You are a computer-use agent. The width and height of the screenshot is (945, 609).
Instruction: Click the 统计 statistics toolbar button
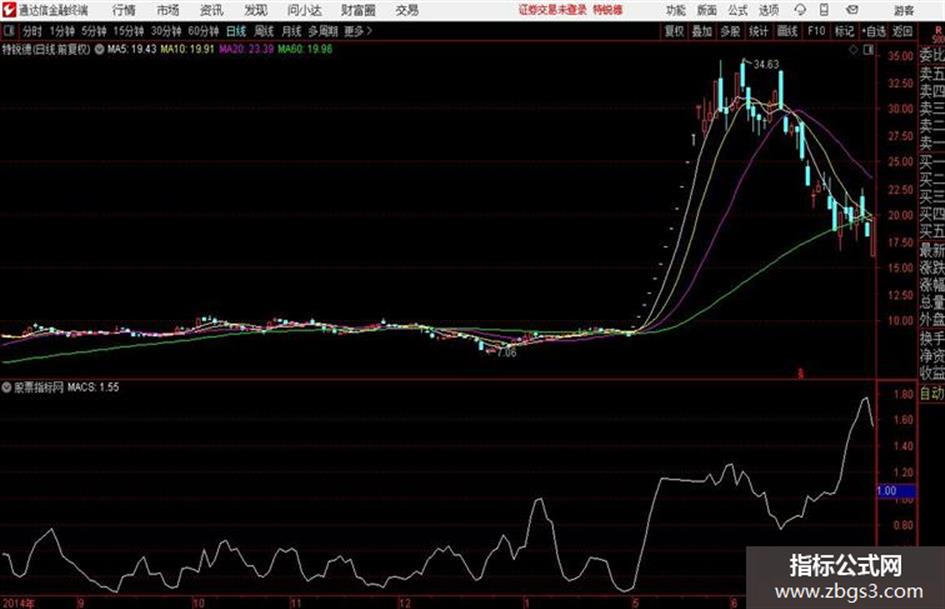click(759, 31)
